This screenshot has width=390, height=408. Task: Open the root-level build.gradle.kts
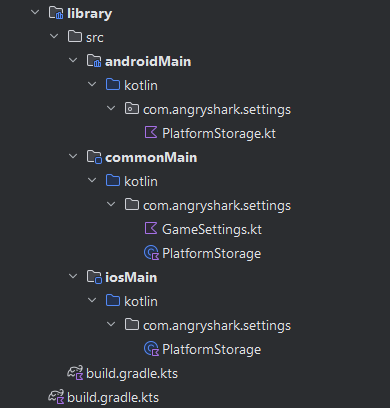point(113,398)
